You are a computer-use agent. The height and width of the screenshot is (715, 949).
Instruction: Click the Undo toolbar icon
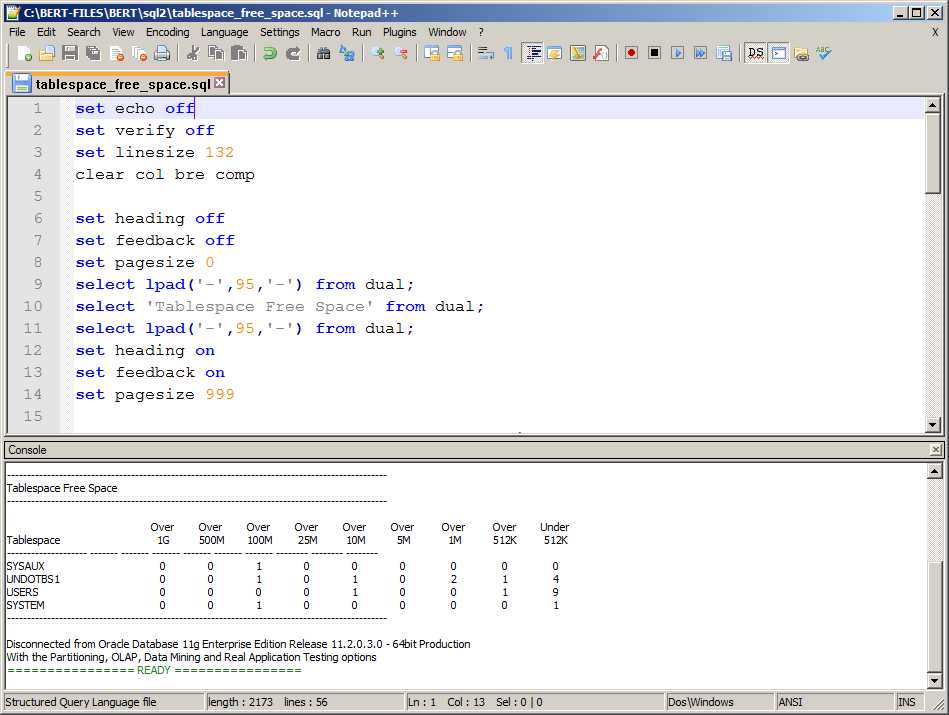(270, 53)
